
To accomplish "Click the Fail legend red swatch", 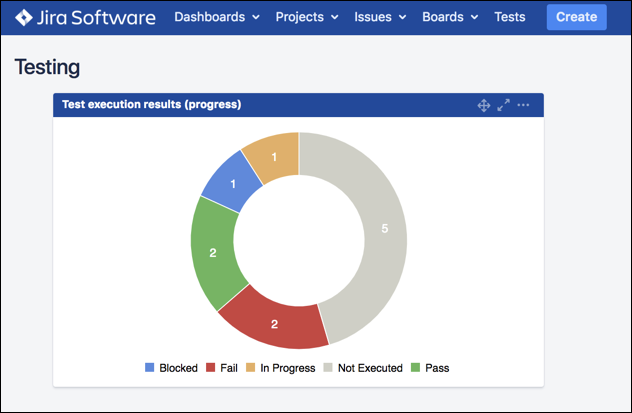I will (210, 368).
